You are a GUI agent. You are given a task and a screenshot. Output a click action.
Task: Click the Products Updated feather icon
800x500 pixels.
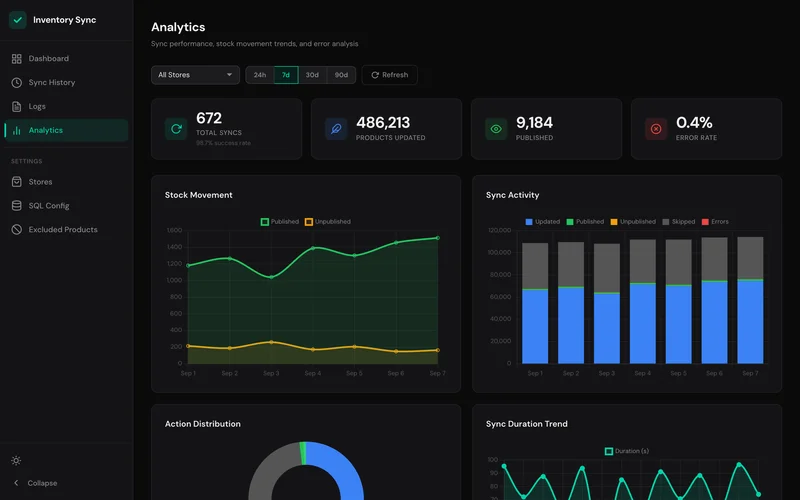(336, 129)
